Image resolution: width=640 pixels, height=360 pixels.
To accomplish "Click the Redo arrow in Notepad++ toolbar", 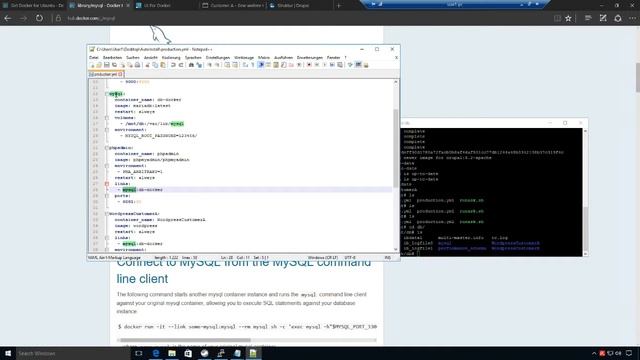I will (181, 65).
